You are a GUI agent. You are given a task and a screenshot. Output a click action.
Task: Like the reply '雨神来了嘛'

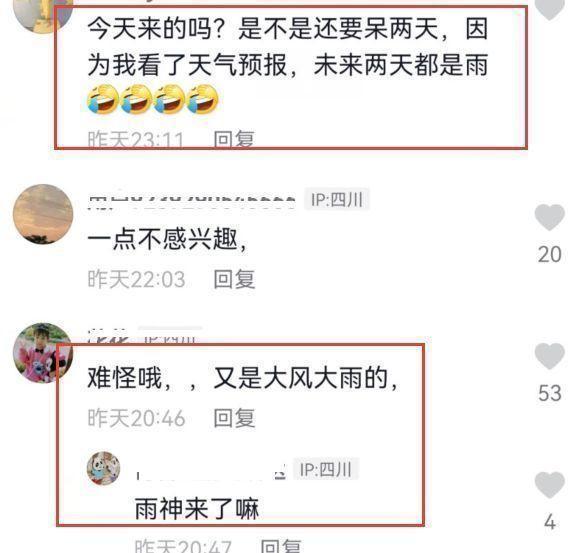pyautogui.click(x=549, y=485)
